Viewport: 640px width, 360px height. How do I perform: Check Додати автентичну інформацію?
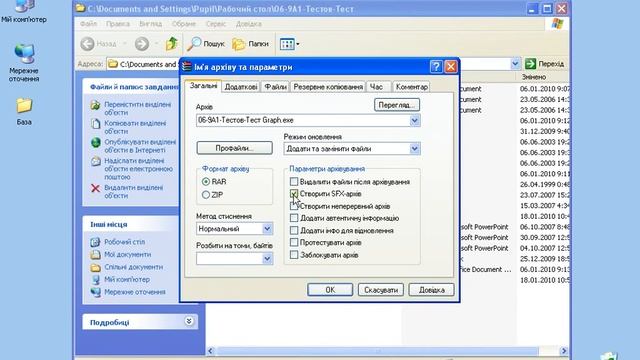294,218
